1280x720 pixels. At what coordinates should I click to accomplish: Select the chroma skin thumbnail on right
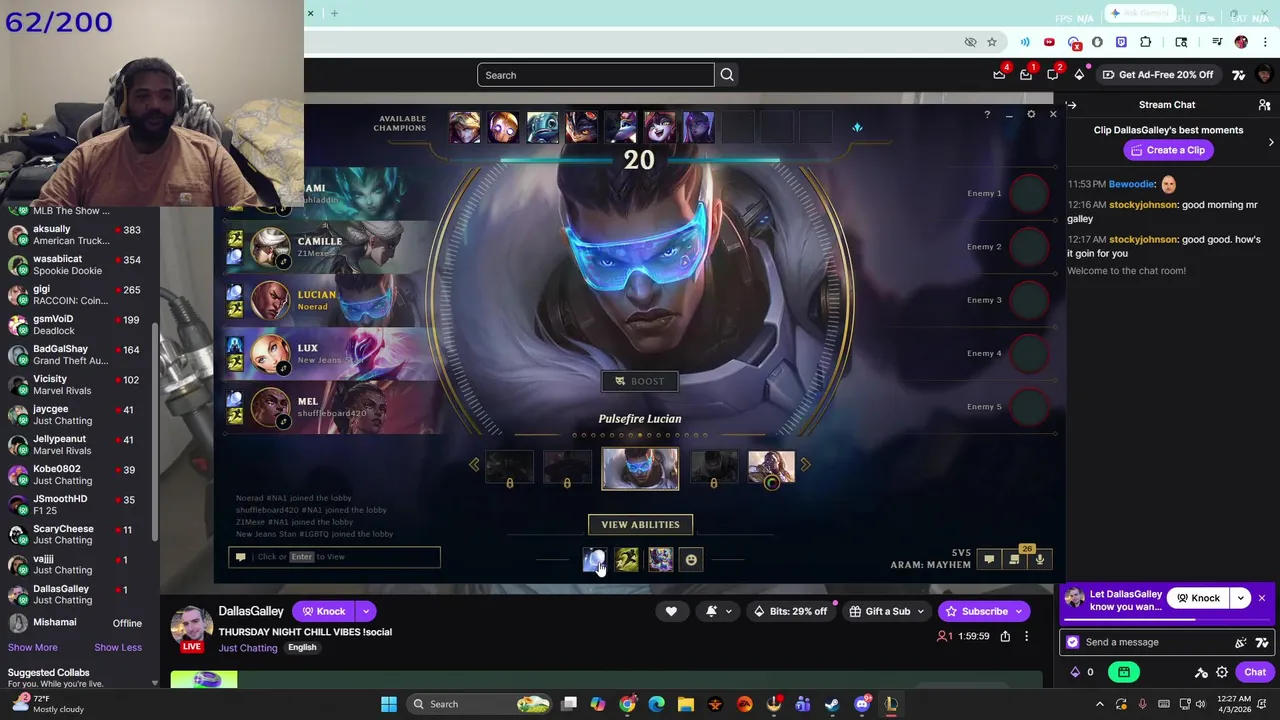tap(771, 468)
